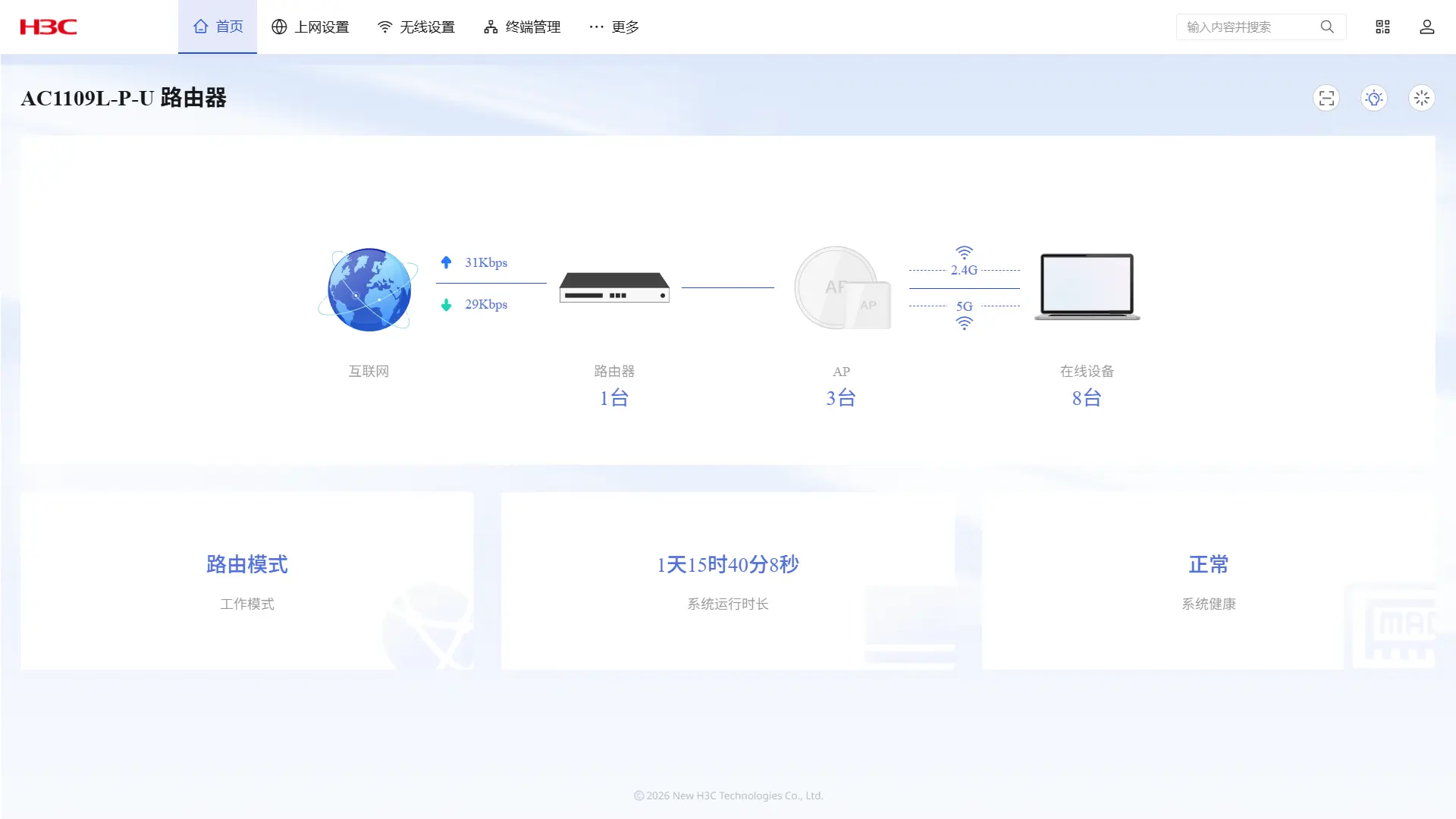Image resolution: width=1456 pixels, height=819 pixels.
Task: Open the 路由模式 work mode card
Action: coord(247,580)
